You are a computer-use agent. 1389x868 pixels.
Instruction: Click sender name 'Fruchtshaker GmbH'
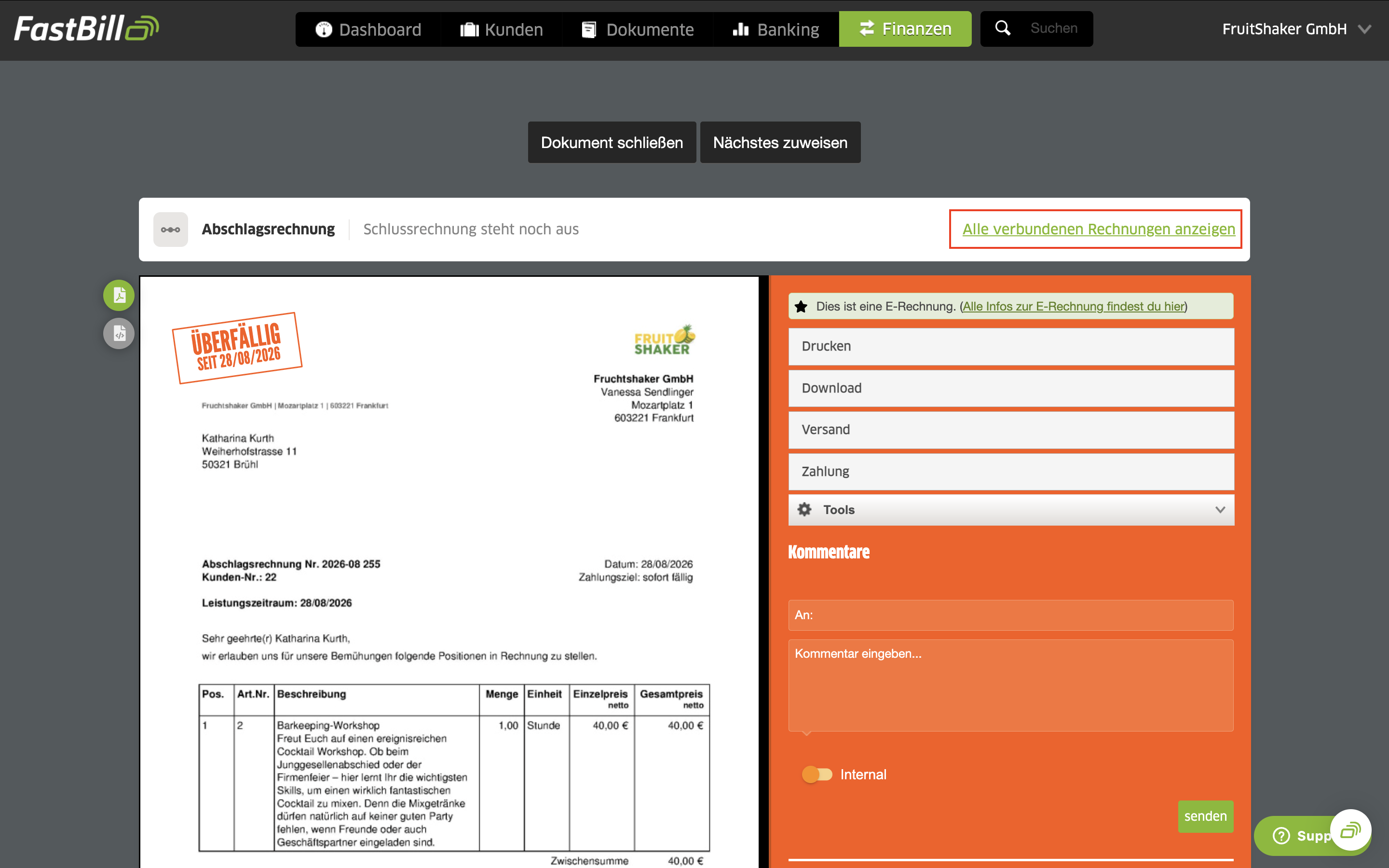pyautogui.click(x=643, y=379)
